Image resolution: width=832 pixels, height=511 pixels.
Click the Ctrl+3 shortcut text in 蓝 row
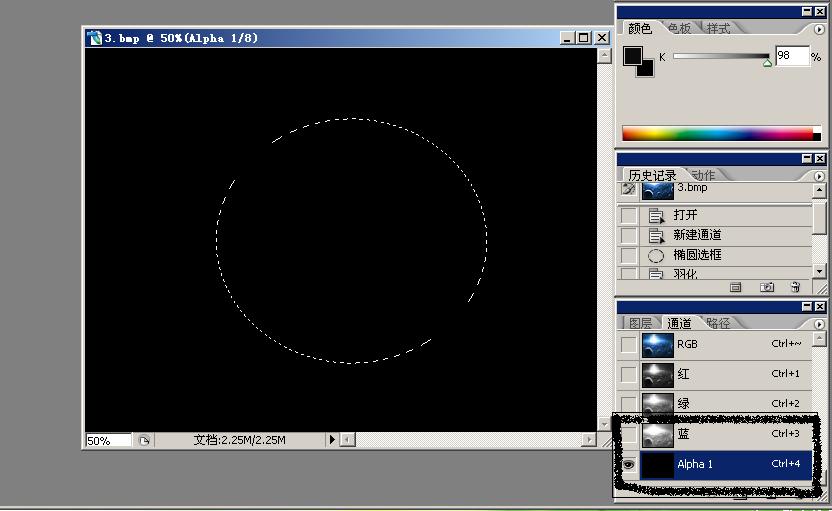[785, 434]
